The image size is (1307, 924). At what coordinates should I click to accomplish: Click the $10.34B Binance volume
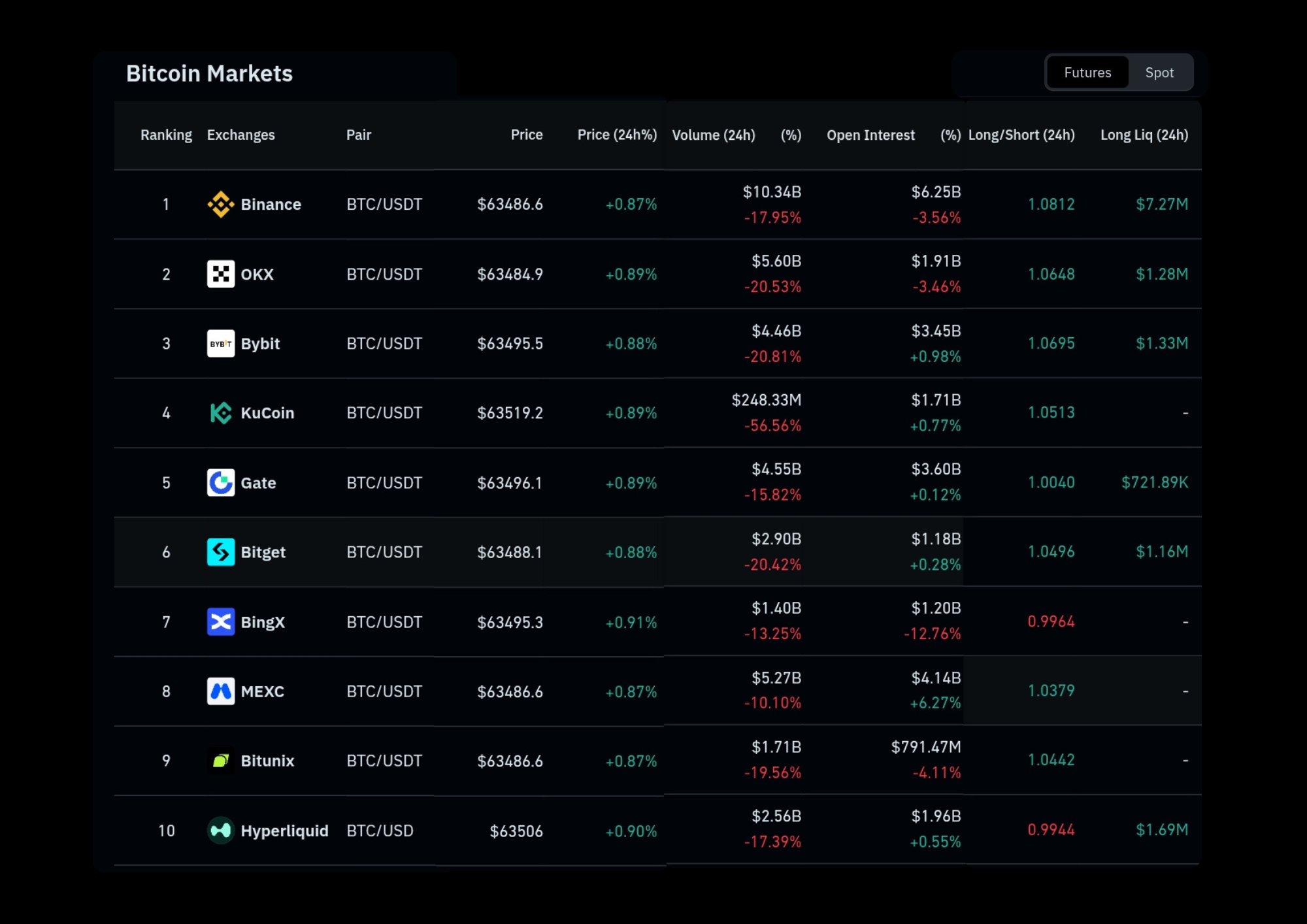pos(772,192)
